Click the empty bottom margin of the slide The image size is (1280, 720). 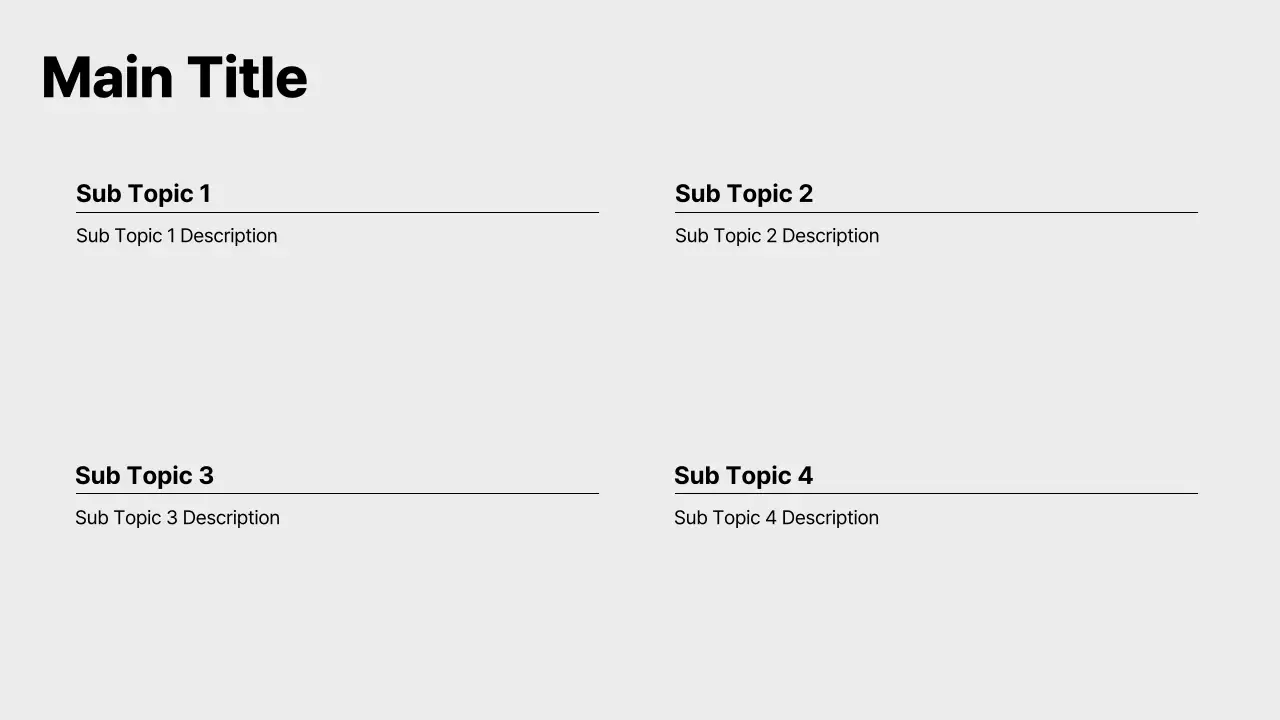click(640, 690)
